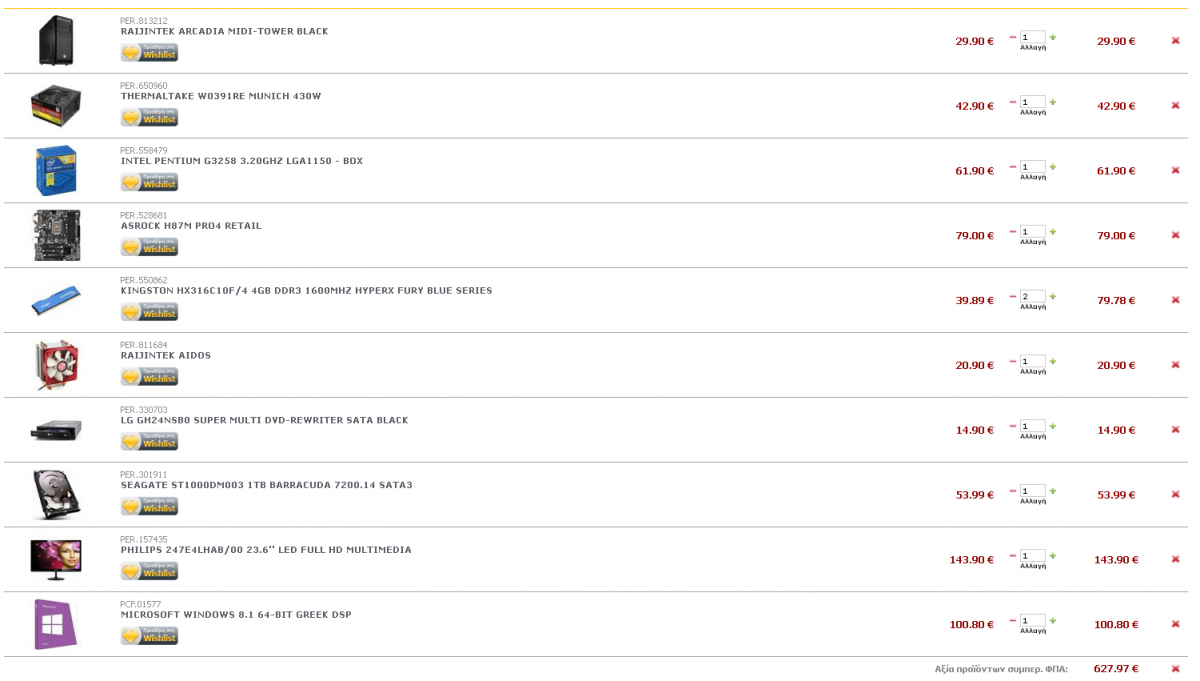Add ASRock H87M Pro4 to Wishlist
The image size is (1200, 681).
tap(149, 247)
